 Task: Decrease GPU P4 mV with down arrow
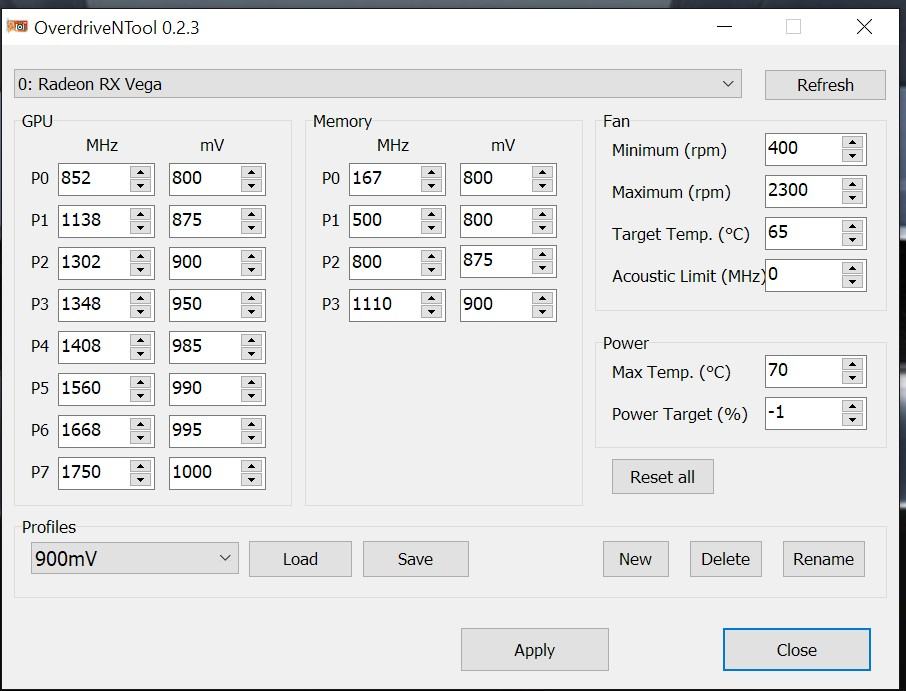pyautogui.click(x=251, y=354)
